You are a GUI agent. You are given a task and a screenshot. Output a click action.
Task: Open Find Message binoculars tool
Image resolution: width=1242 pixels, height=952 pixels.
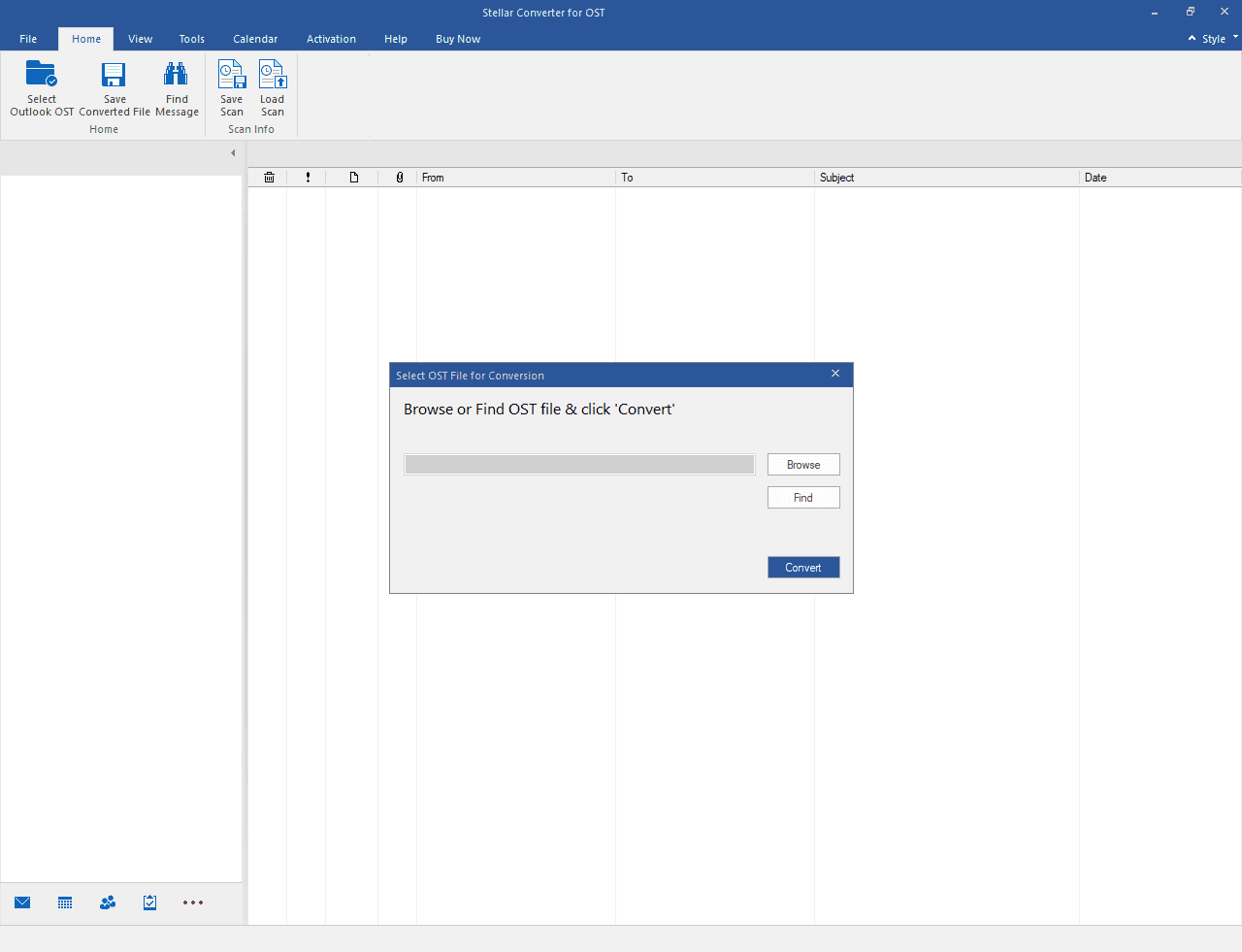(x=177, y=76)
